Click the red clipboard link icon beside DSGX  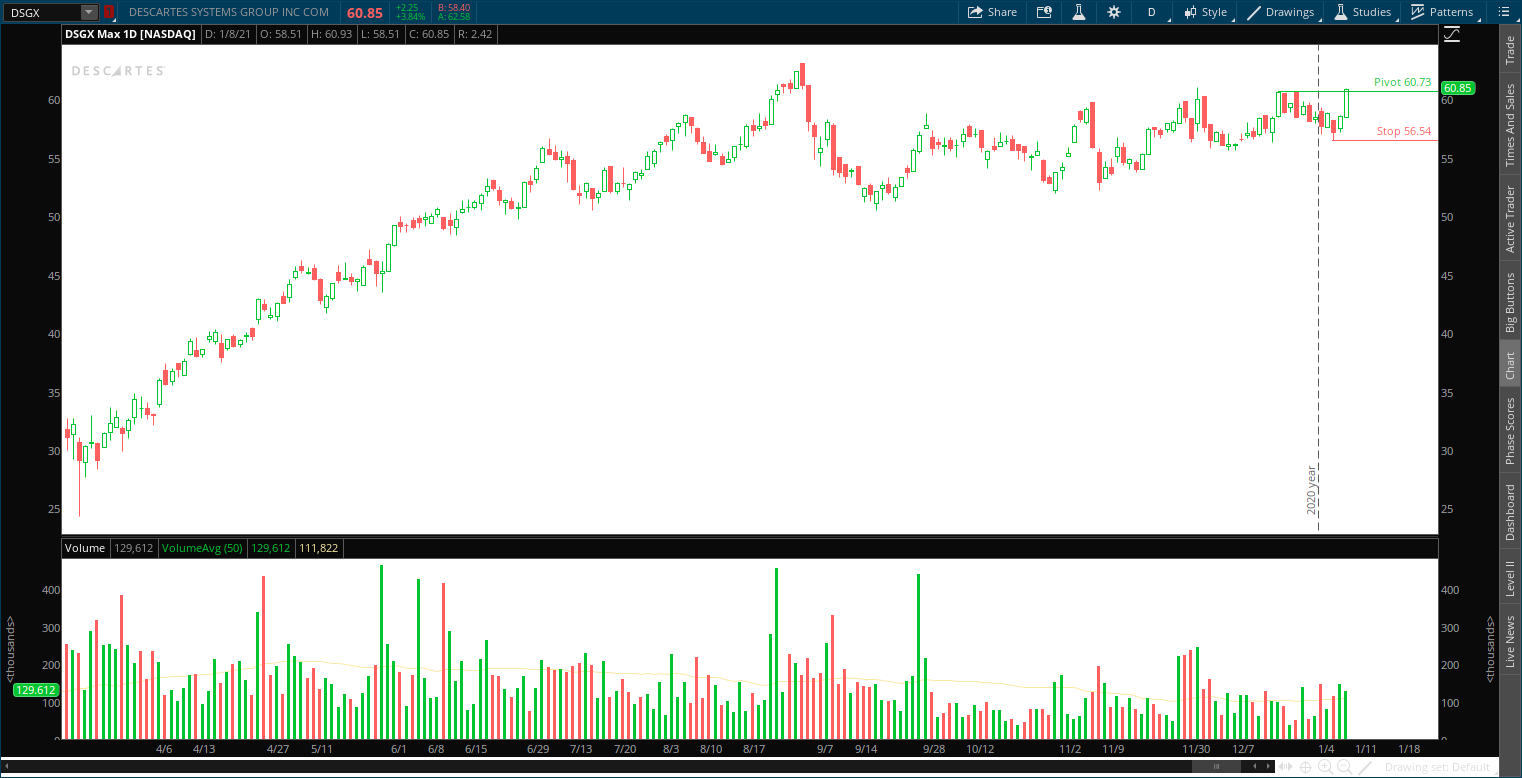109,12
